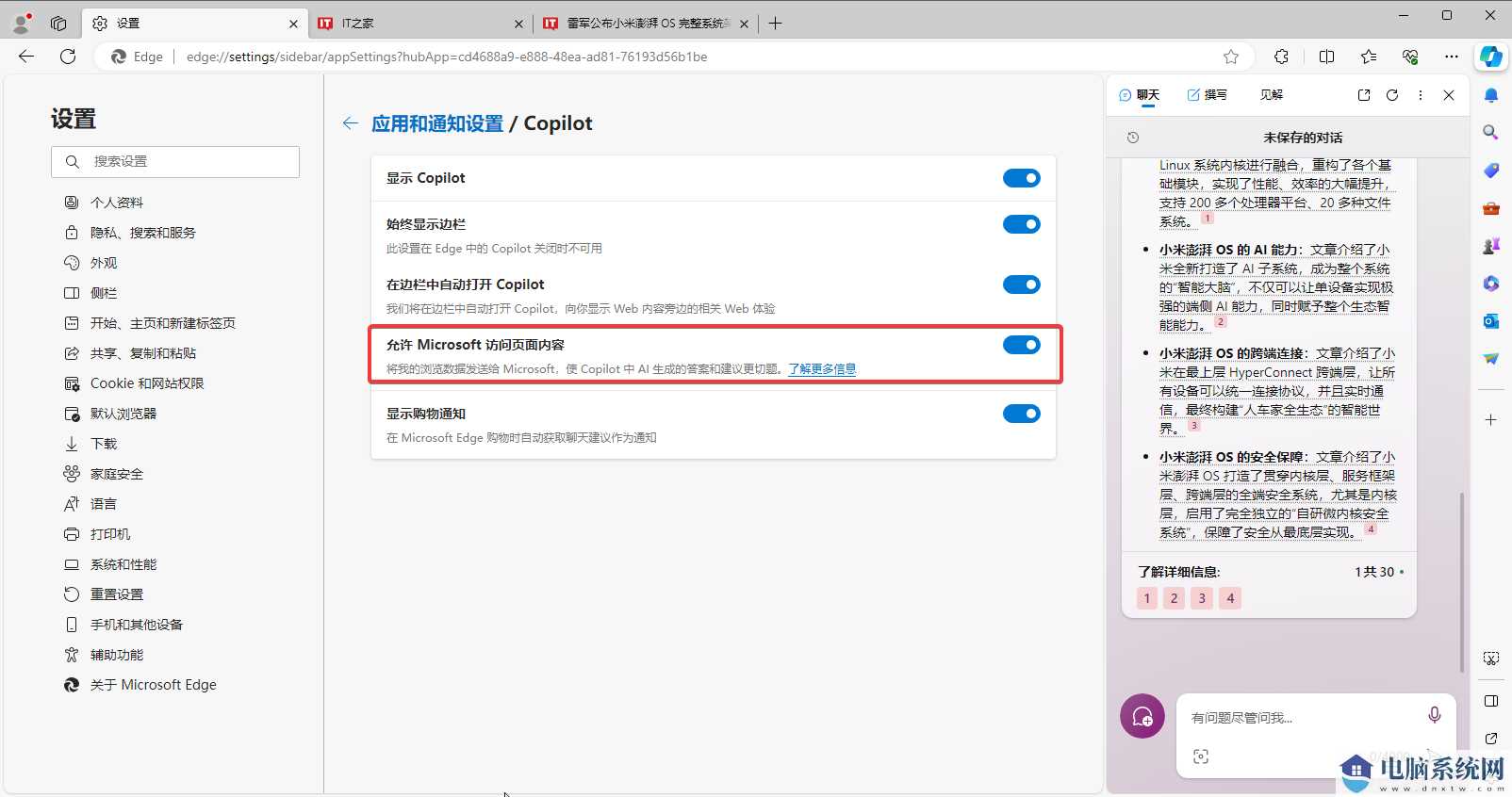Open 手机和其他设备 settings
Image resolution: width=1512 pixels, height=797 pixels.
pos(137,625)
